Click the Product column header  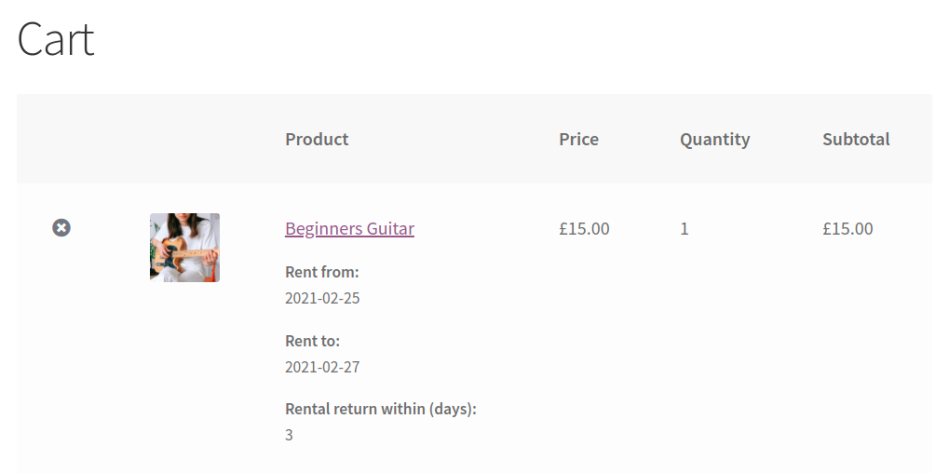pyautogui.click(x=317, y=139)
